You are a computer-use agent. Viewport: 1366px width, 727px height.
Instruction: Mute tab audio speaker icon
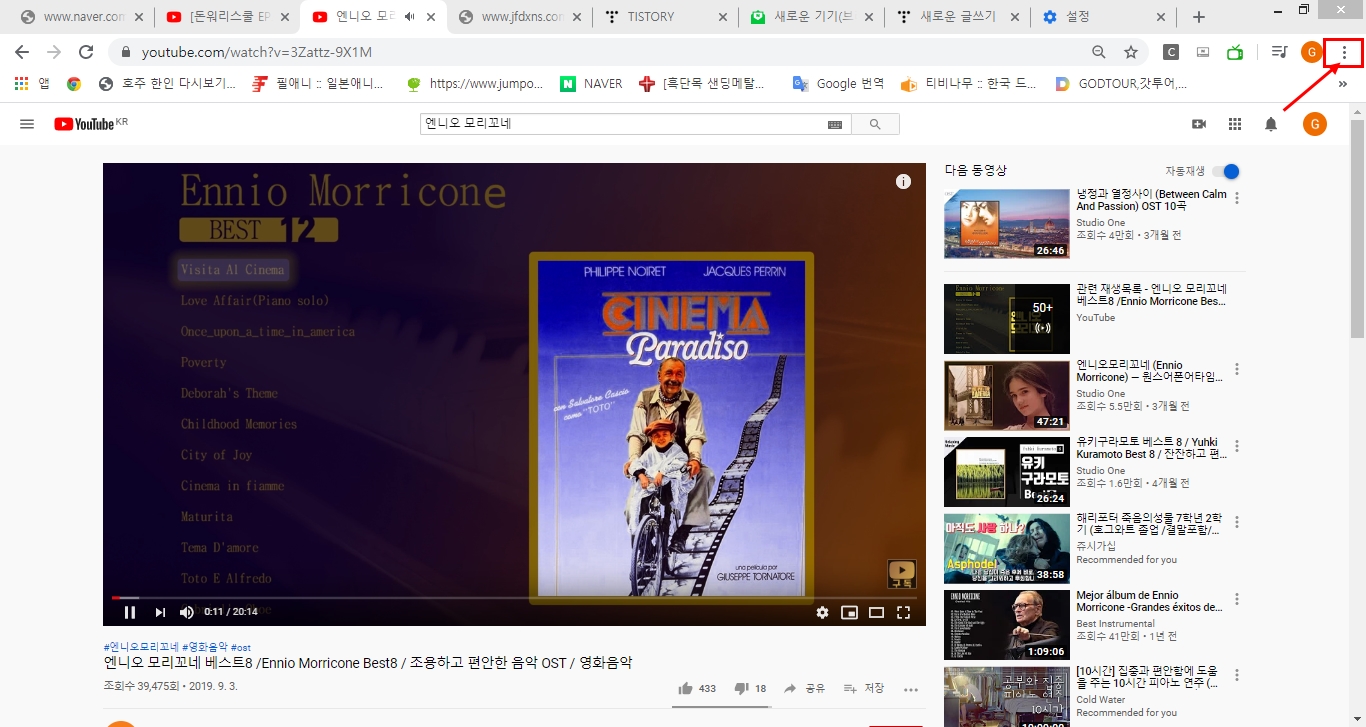pyautogui.click(x=409, y=17)
